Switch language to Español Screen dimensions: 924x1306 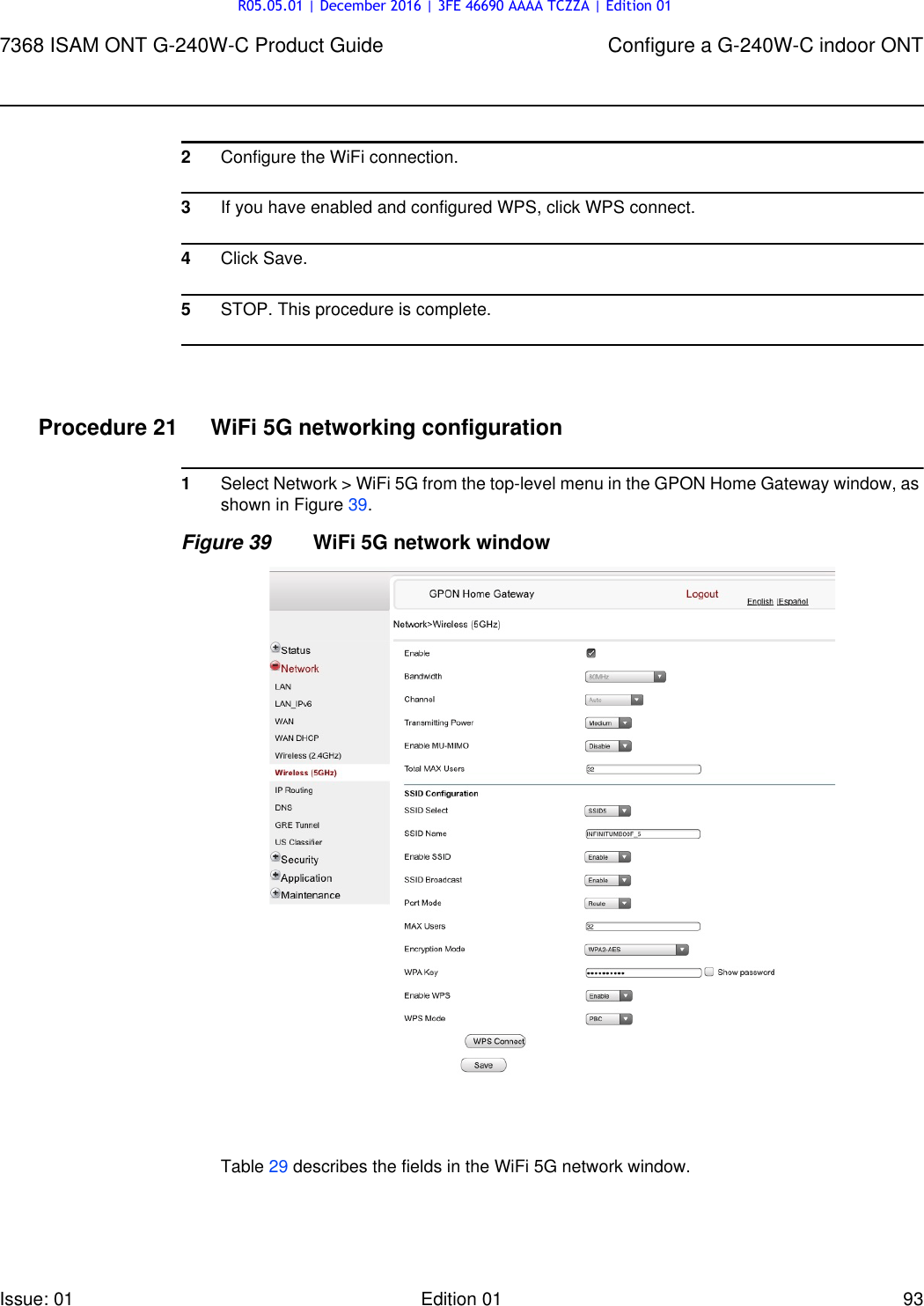(795, 602)
